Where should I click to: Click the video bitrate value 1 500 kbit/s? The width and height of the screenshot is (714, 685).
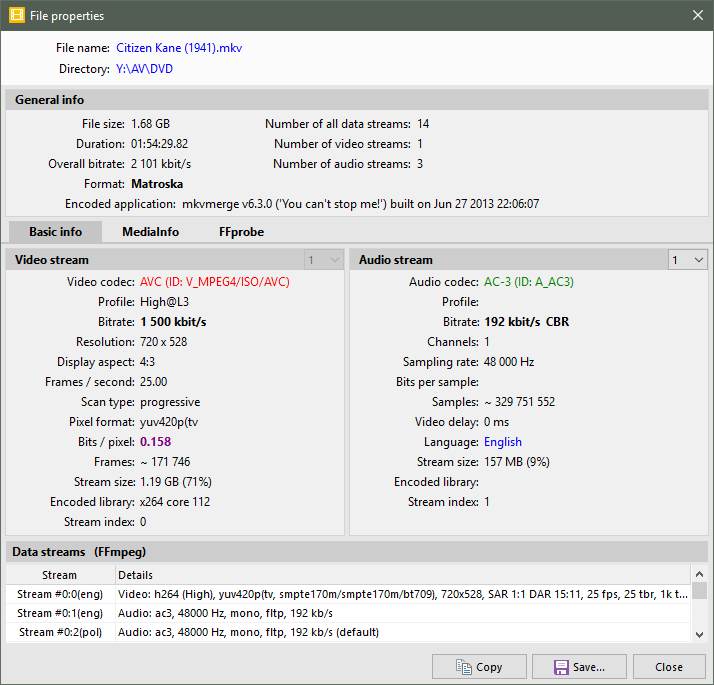[x=173, y=322]
